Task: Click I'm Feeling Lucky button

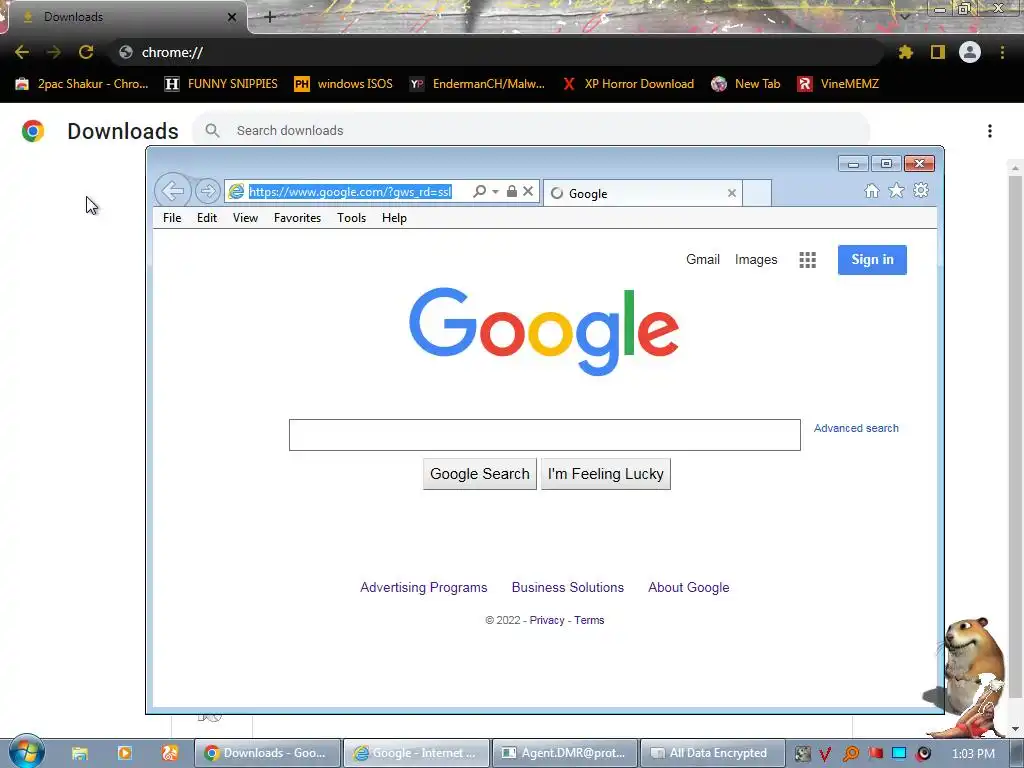Action: click(605, 474)
